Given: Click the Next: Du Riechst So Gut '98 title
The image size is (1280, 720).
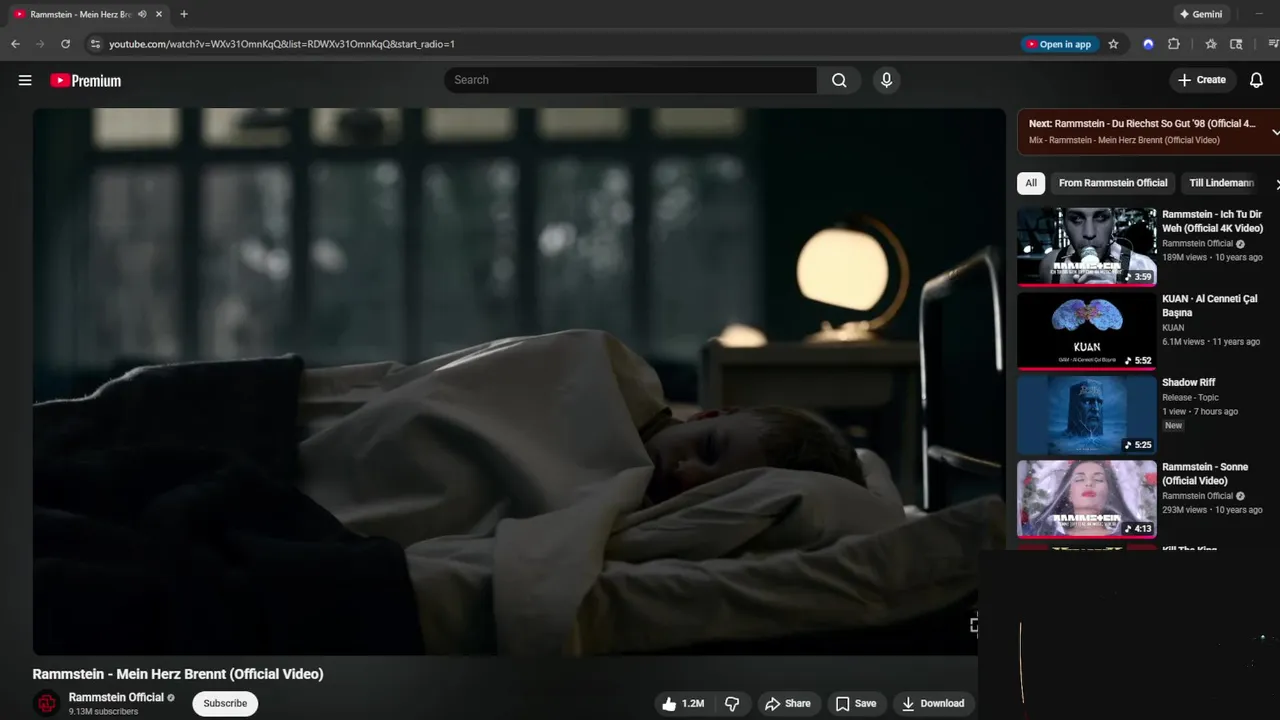Looking at the screenshot, I should (x=1142, y=124).
